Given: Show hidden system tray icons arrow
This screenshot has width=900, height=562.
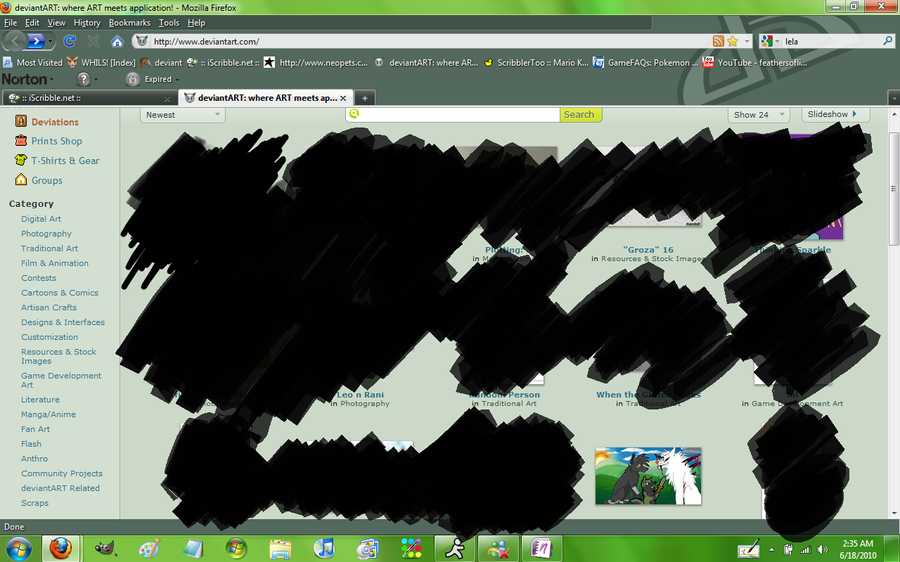Looking at the screenshot, I should click(x=771, y=549).
